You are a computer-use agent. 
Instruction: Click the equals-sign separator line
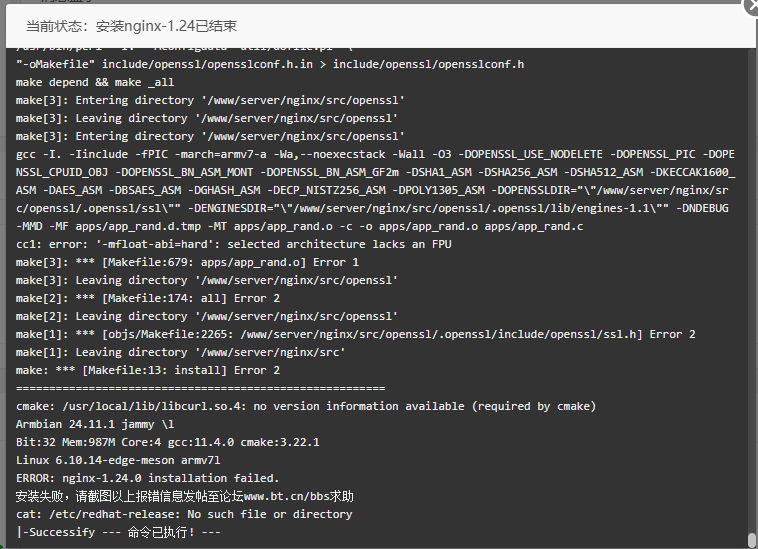201,388
